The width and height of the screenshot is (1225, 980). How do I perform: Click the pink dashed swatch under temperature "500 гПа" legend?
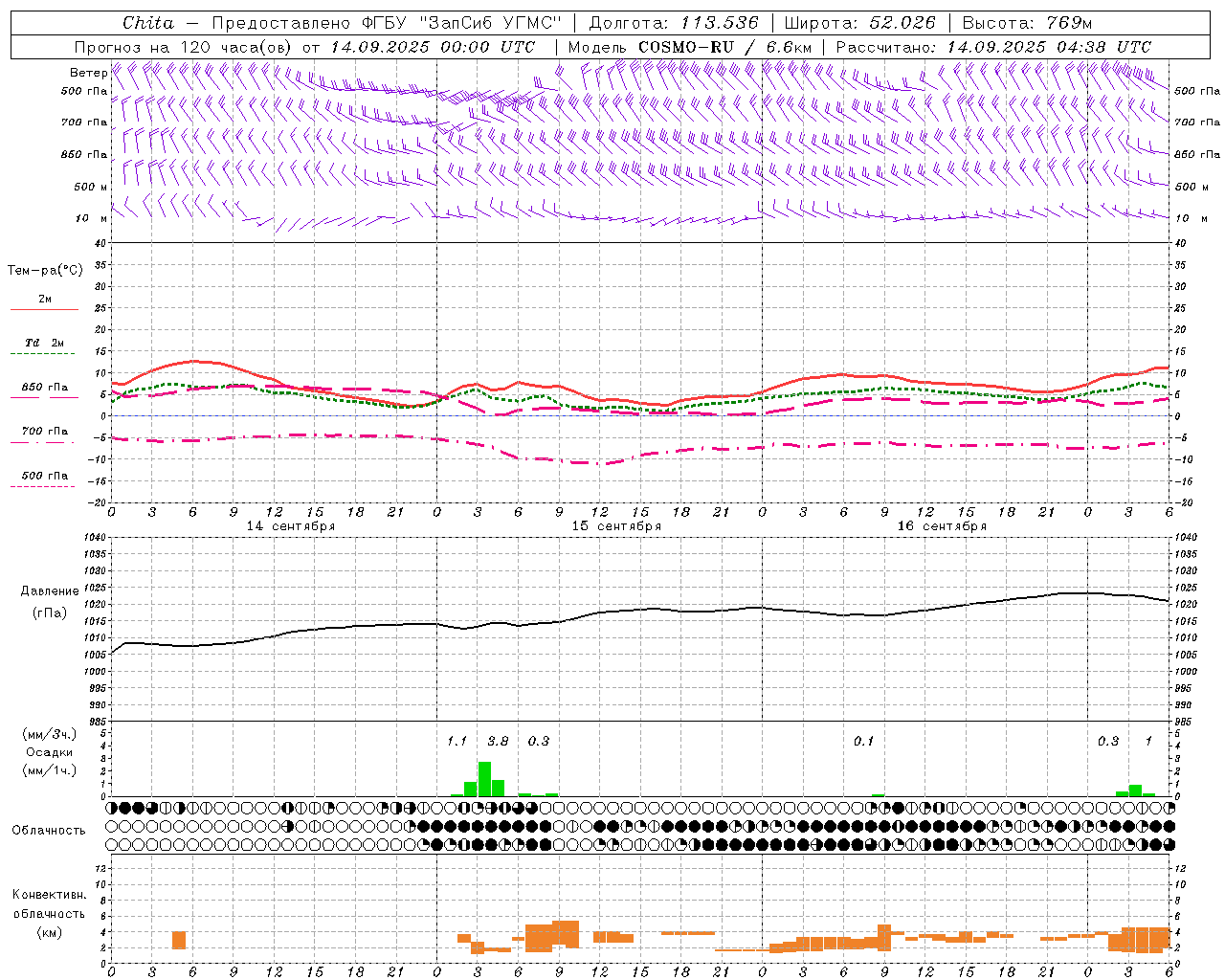point(42,487)
